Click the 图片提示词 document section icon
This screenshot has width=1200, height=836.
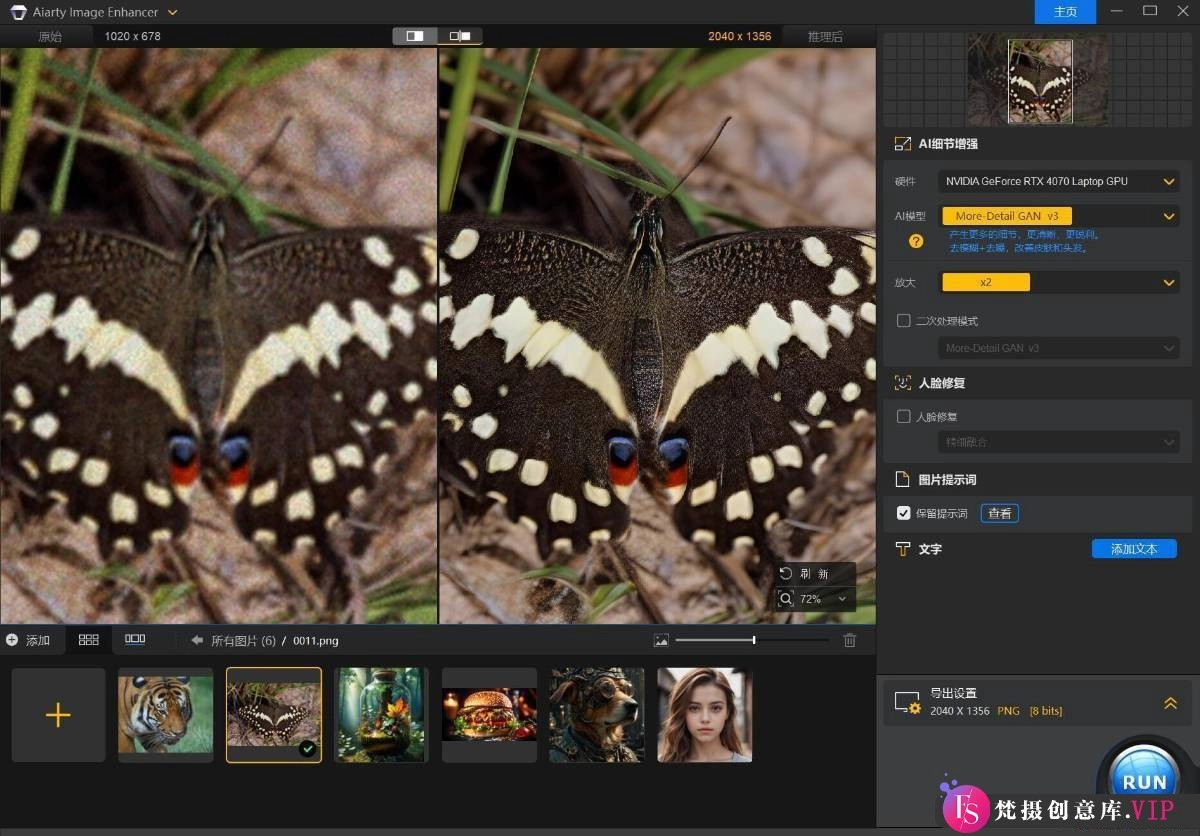click(902, 480)
